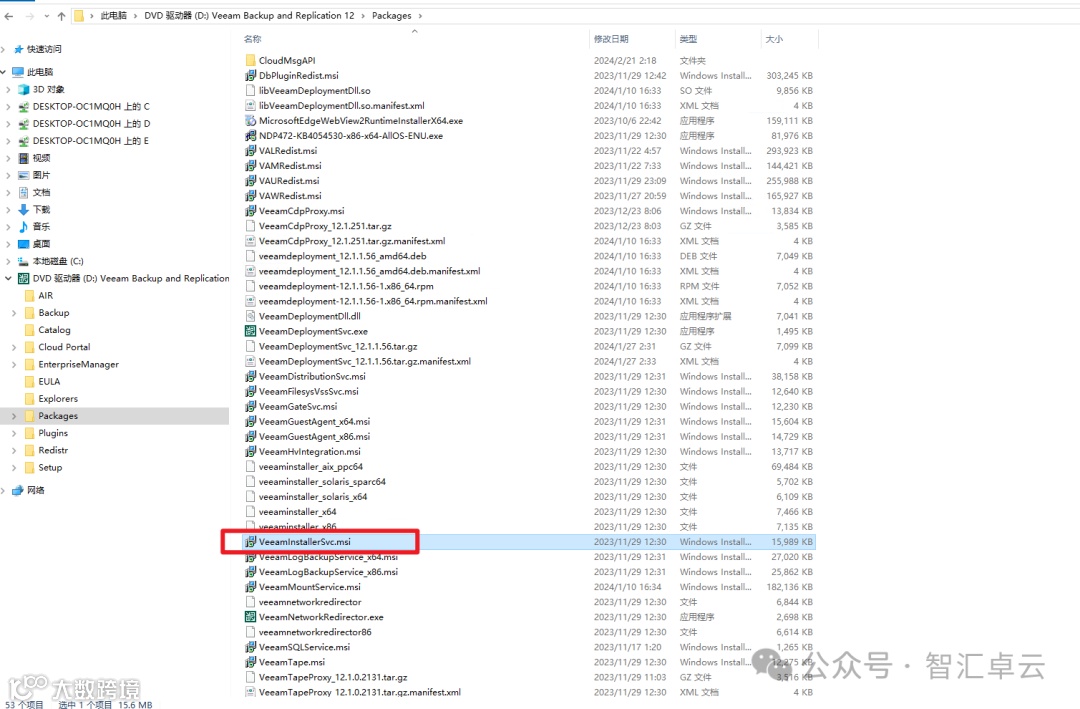Select file veeamdeployment_12.1.1.56_amd64.deb

coord(342,256)
